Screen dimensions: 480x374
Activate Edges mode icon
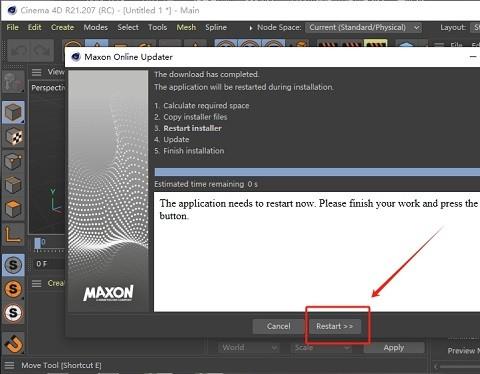pos(13,185)
